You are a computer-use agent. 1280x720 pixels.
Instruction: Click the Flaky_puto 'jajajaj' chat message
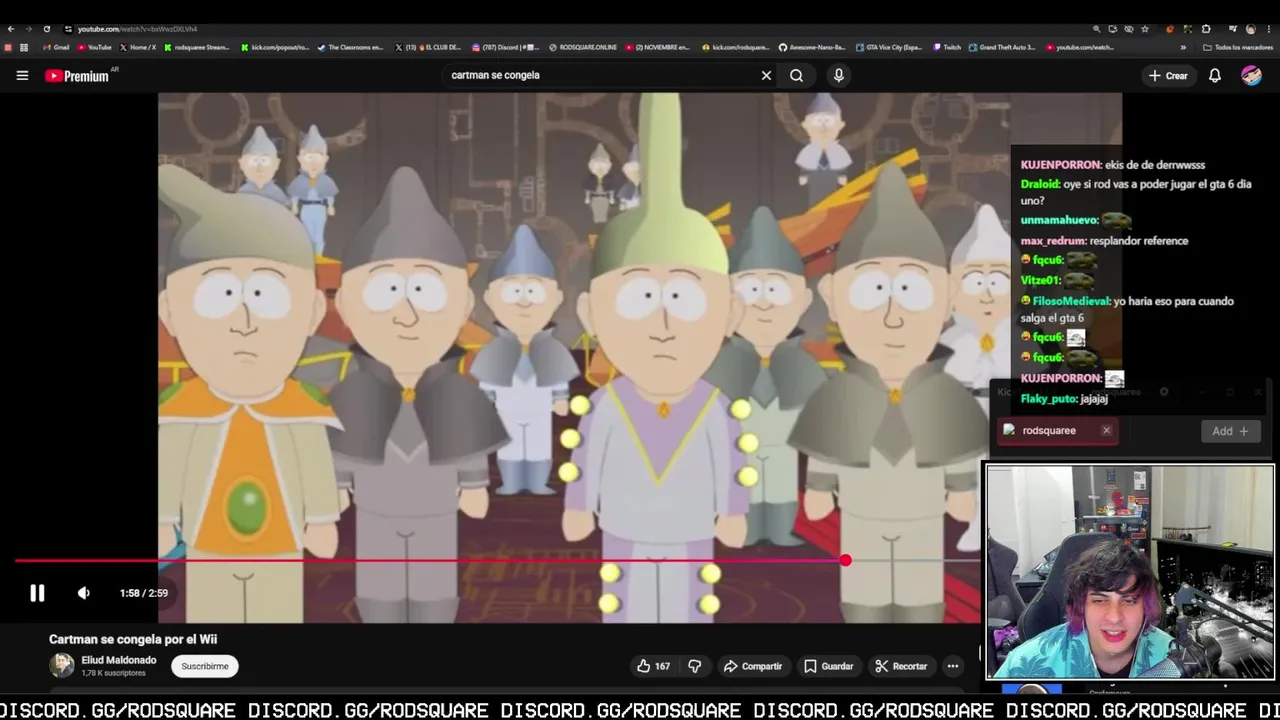coord(1064,399)
